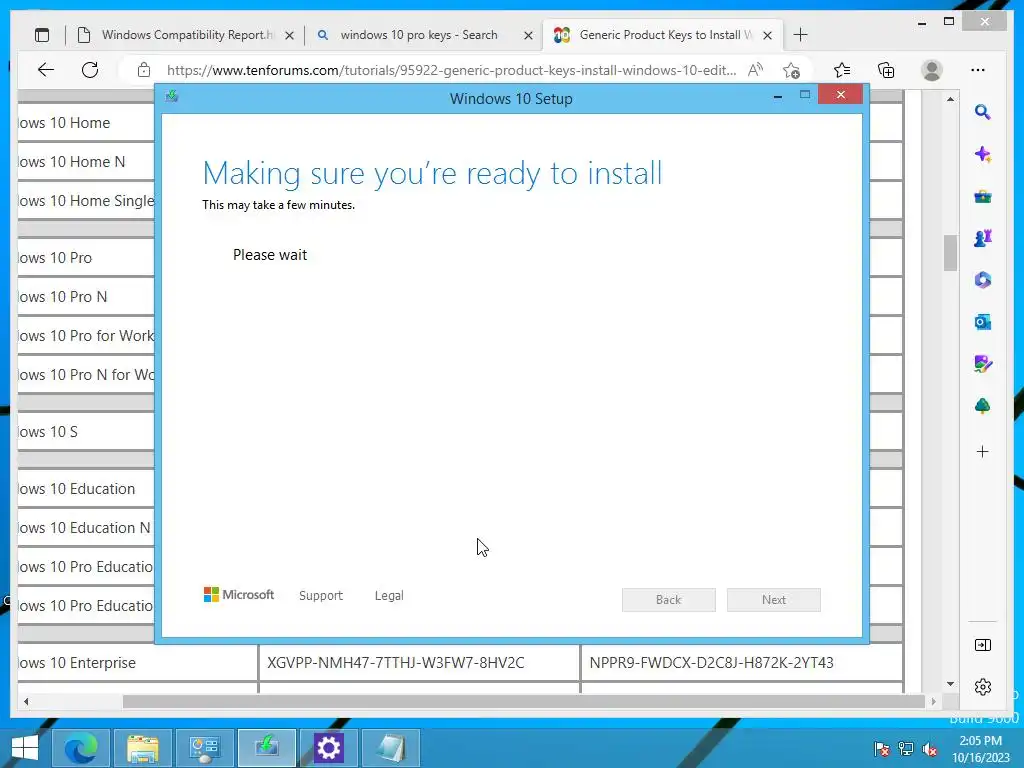Open the green tree icon in sidebar
Screen dimensions: 1024x768
coord(983,406)
